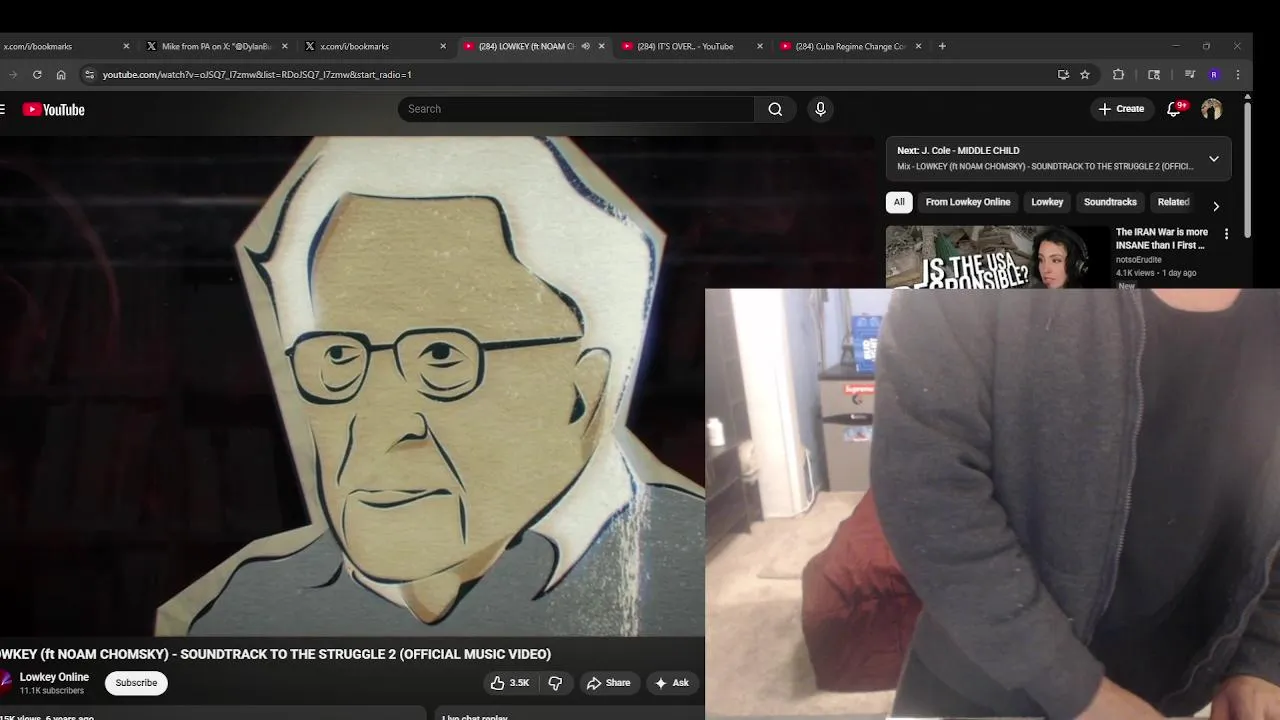Install app icon in the address bar

(1063, 74)
